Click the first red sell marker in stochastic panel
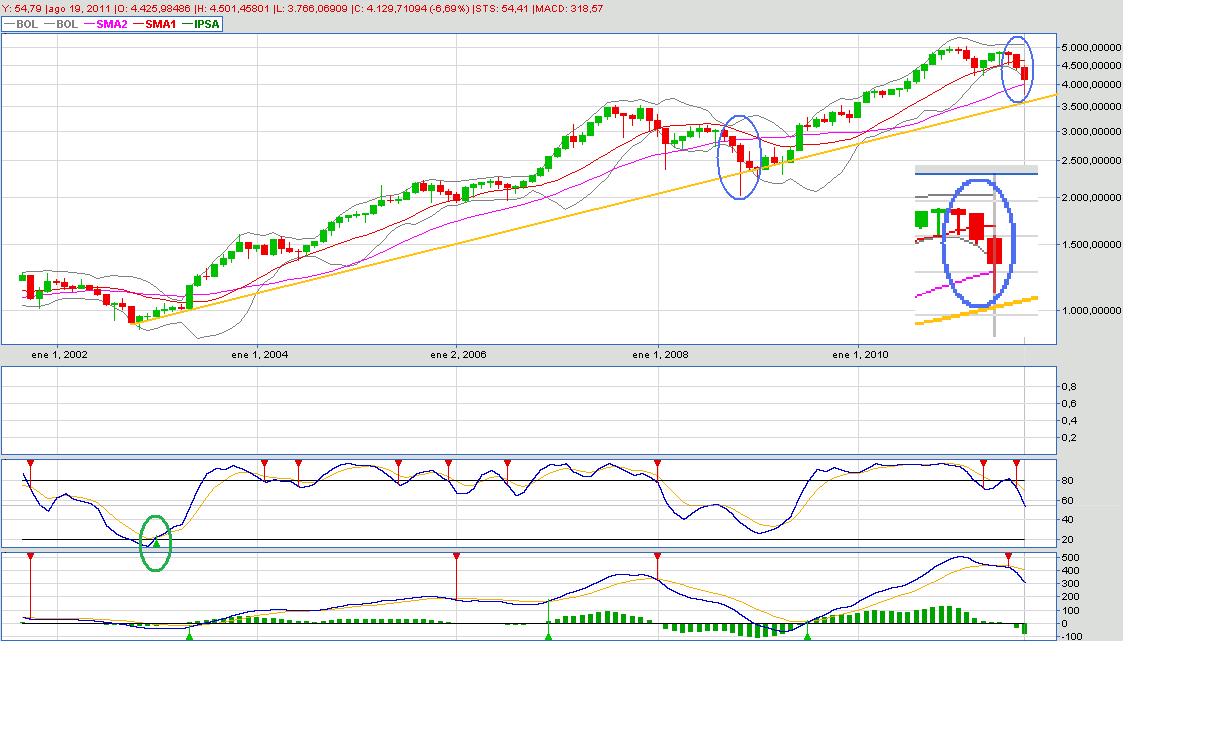 coord(30,463)
